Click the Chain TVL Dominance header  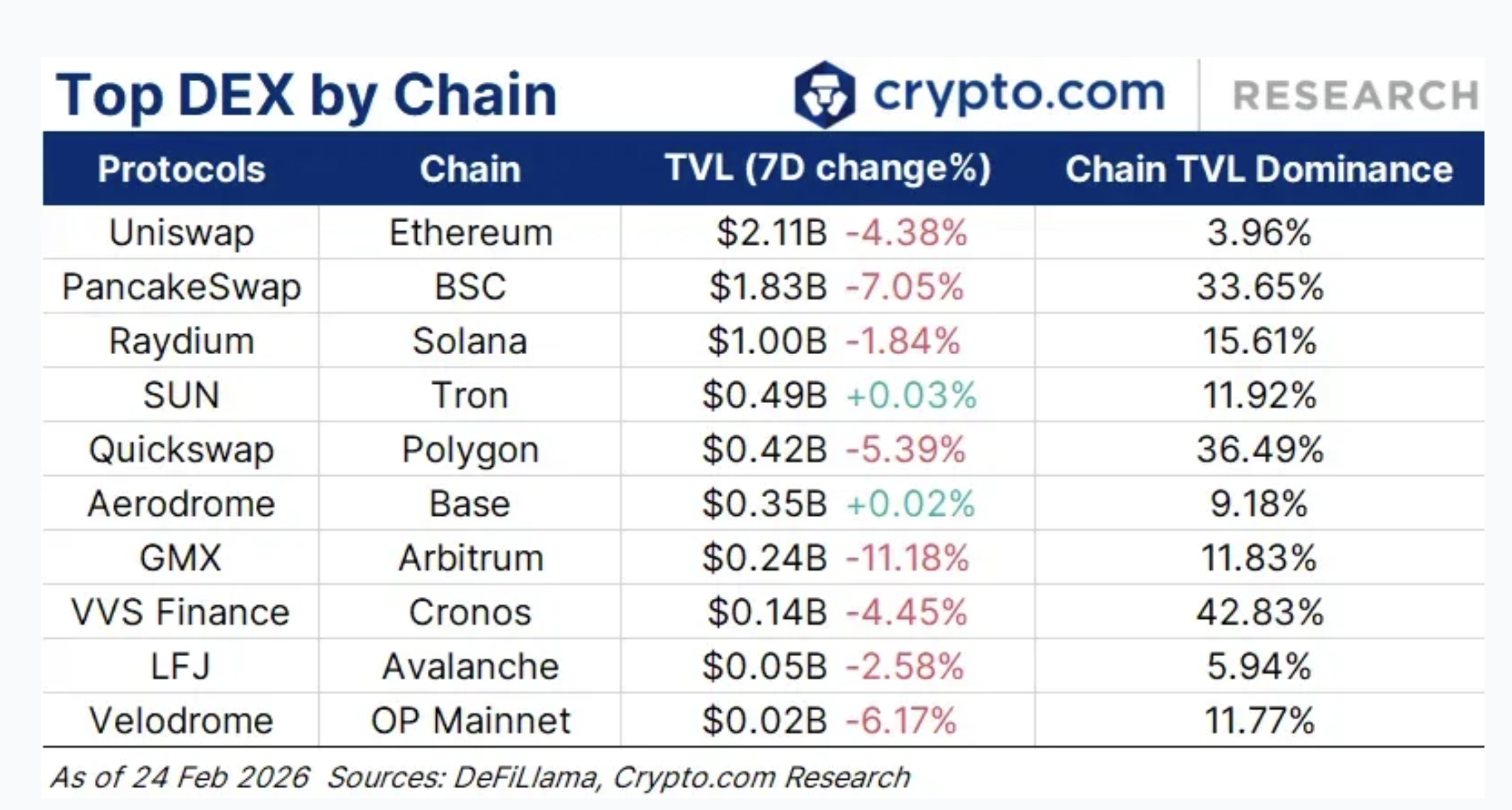[1259, 169]
